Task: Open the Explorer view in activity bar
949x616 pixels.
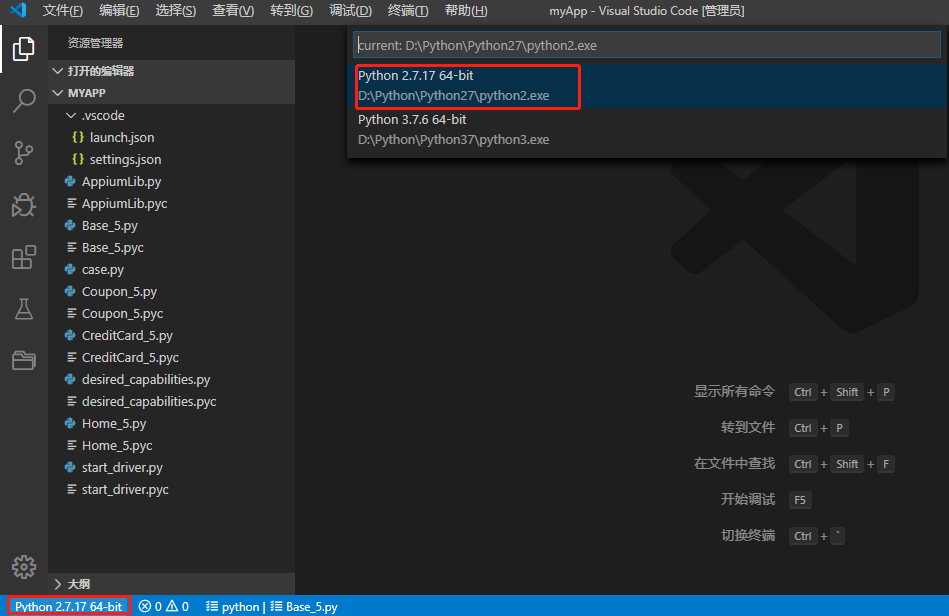Action: point(24,49)
